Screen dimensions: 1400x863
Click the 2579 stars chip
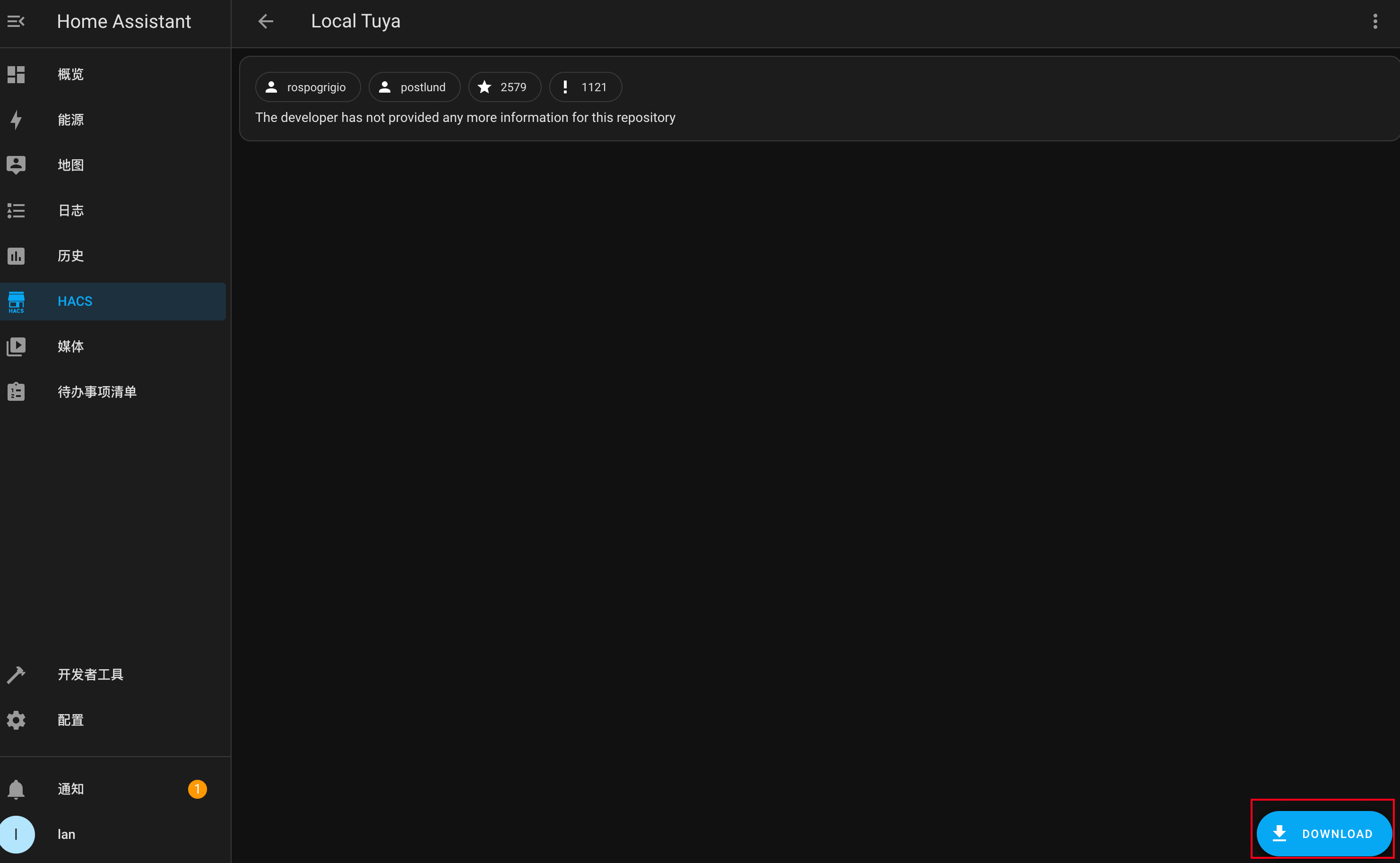point(504,87)
